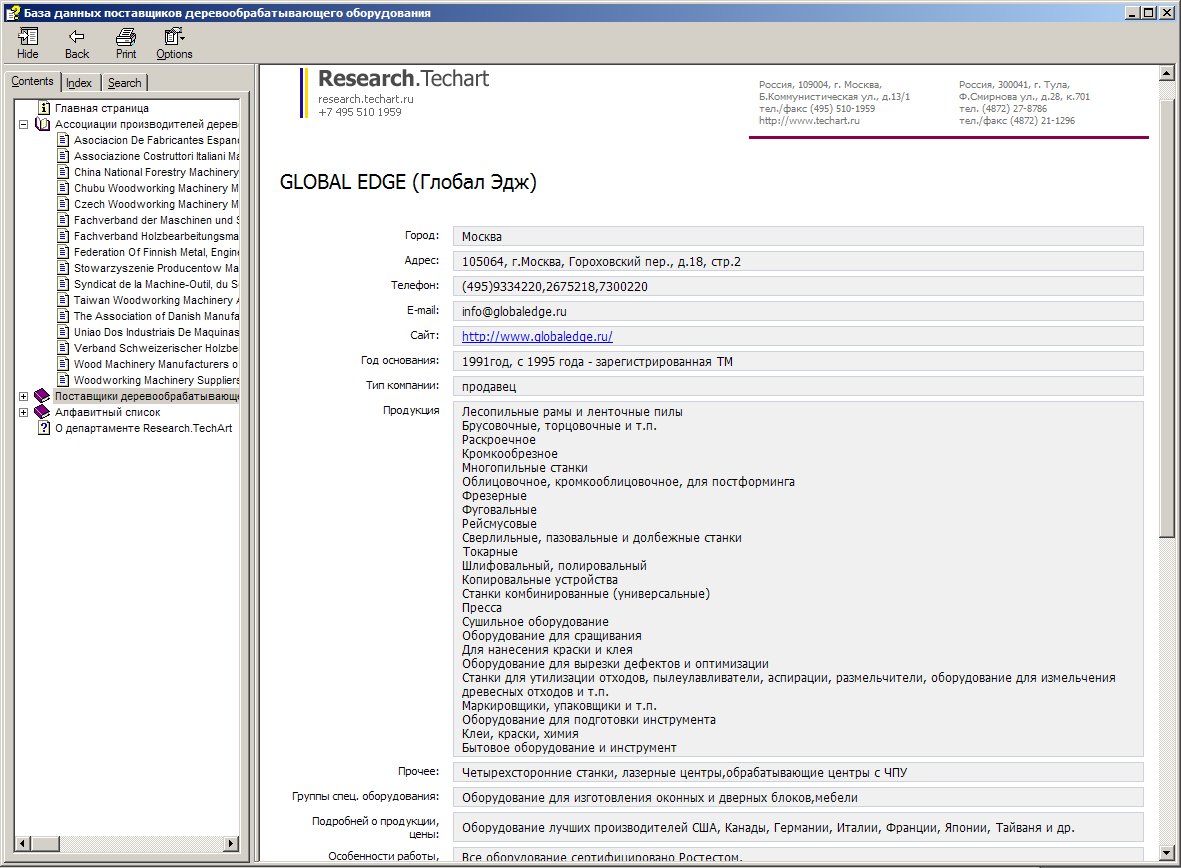Switch to the Search tab
Viewport: 1181px width, 868px height.
coord(124,83)
